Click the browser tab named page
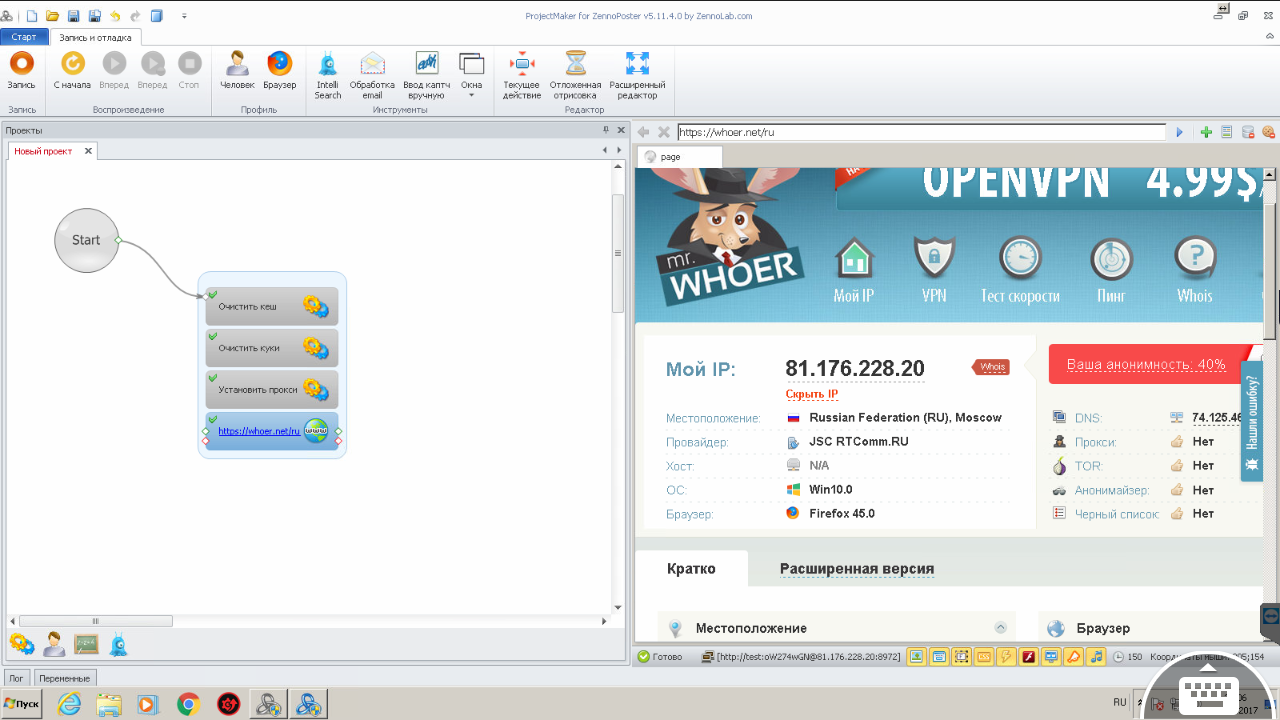This screenshot has width=1280, height=720. coord(679,157)
